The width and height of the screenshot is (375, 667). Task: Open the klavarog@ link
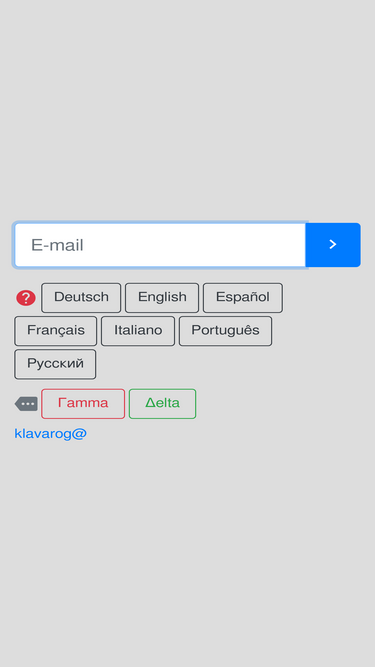51,433
